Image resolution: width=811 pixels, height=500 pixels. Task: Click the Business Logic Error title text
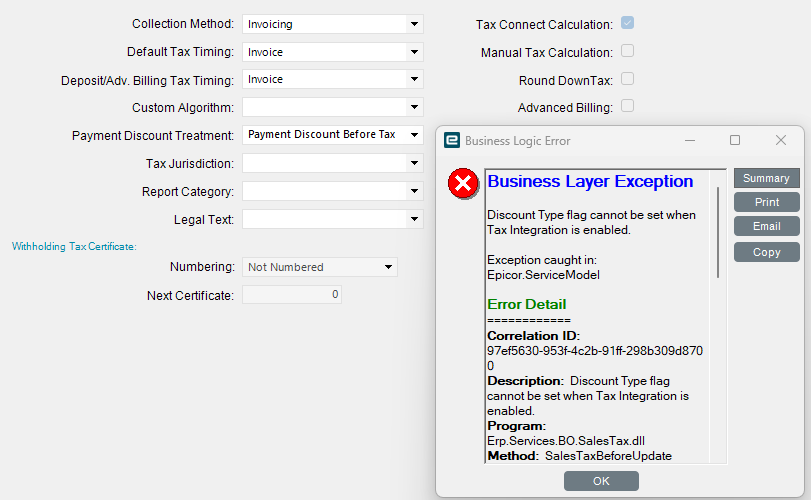[517, 141]
